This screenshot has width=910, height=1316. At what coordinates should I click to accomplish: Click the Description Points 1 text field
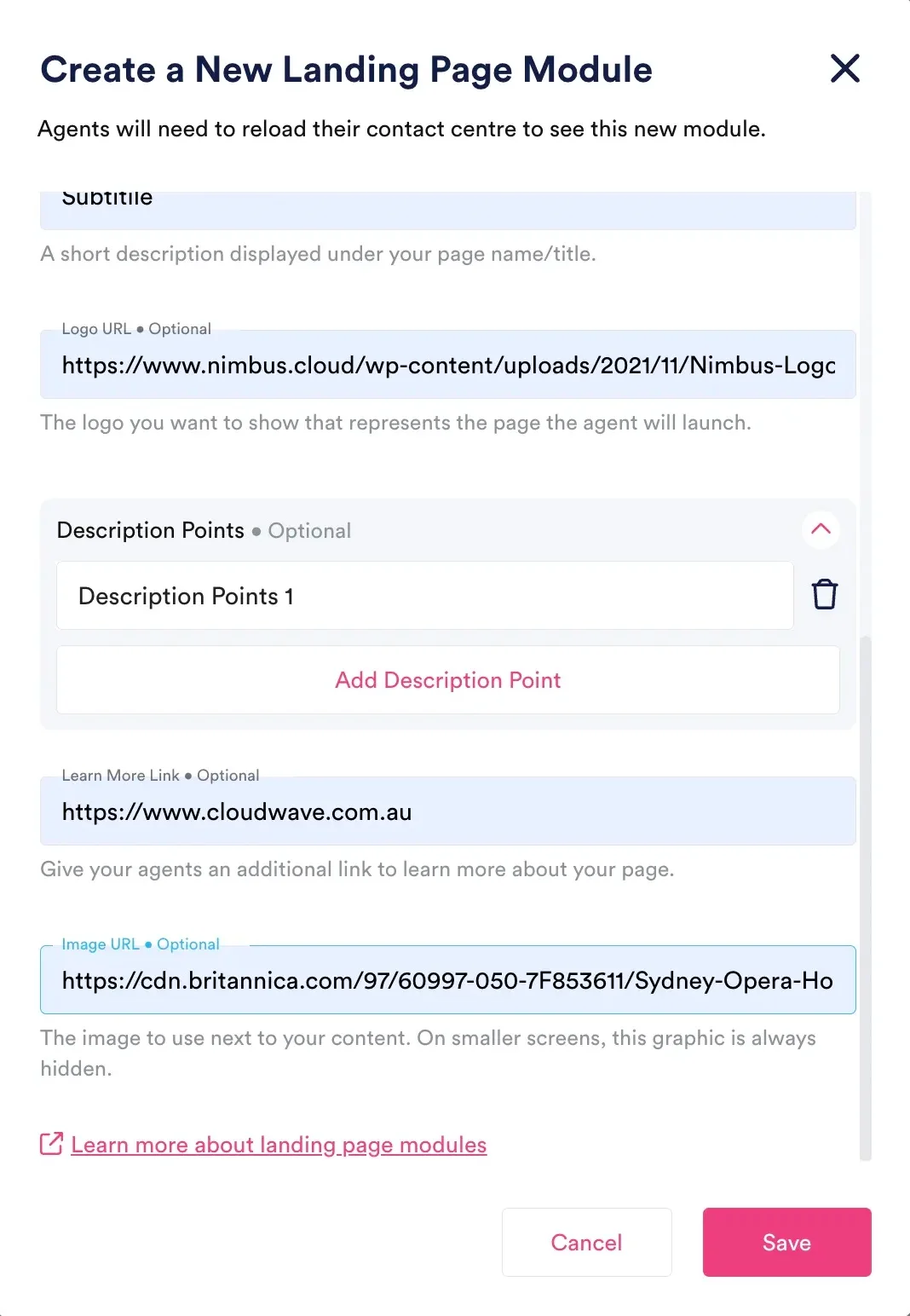[424, 595]
